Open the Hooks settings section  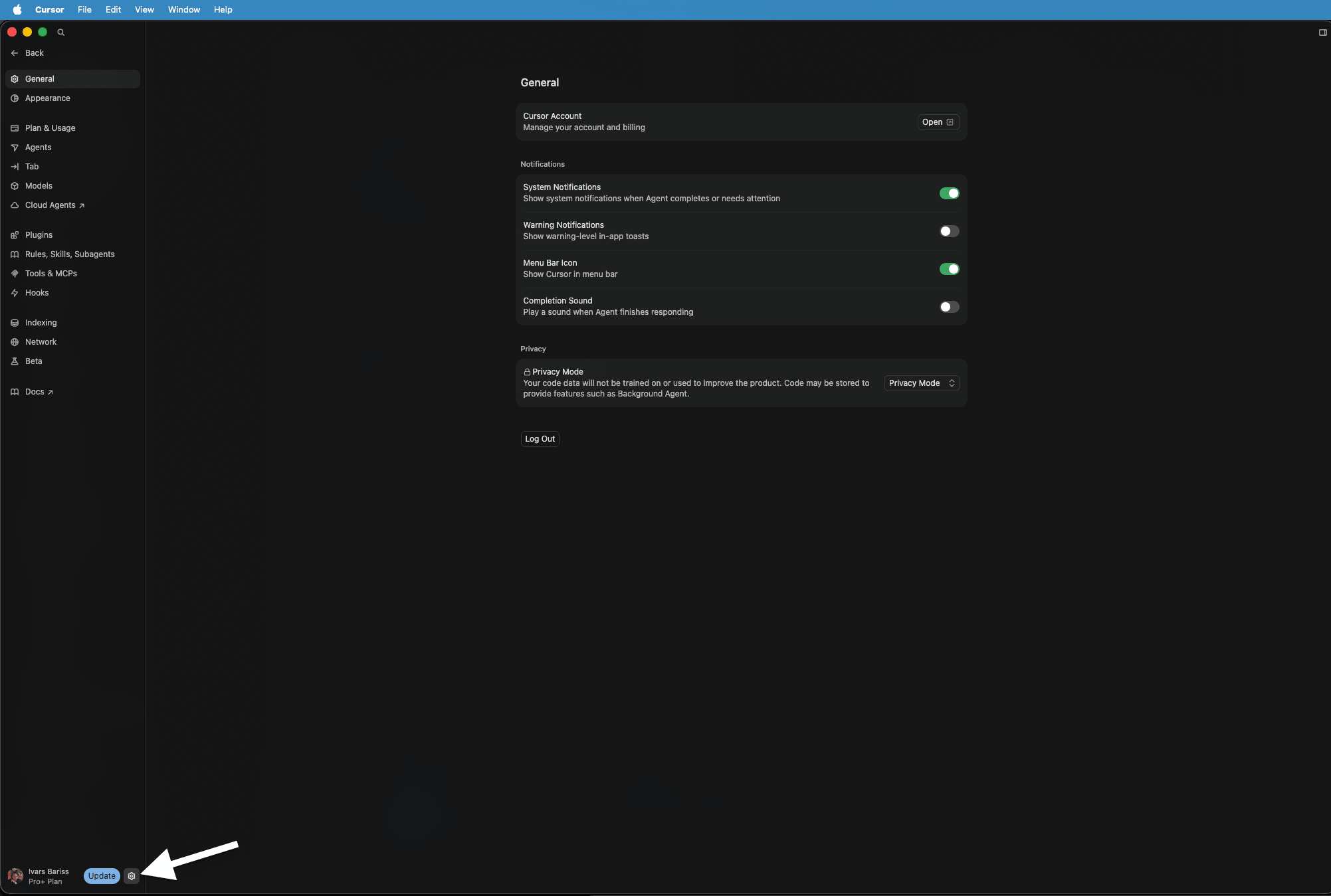point(37,293)
